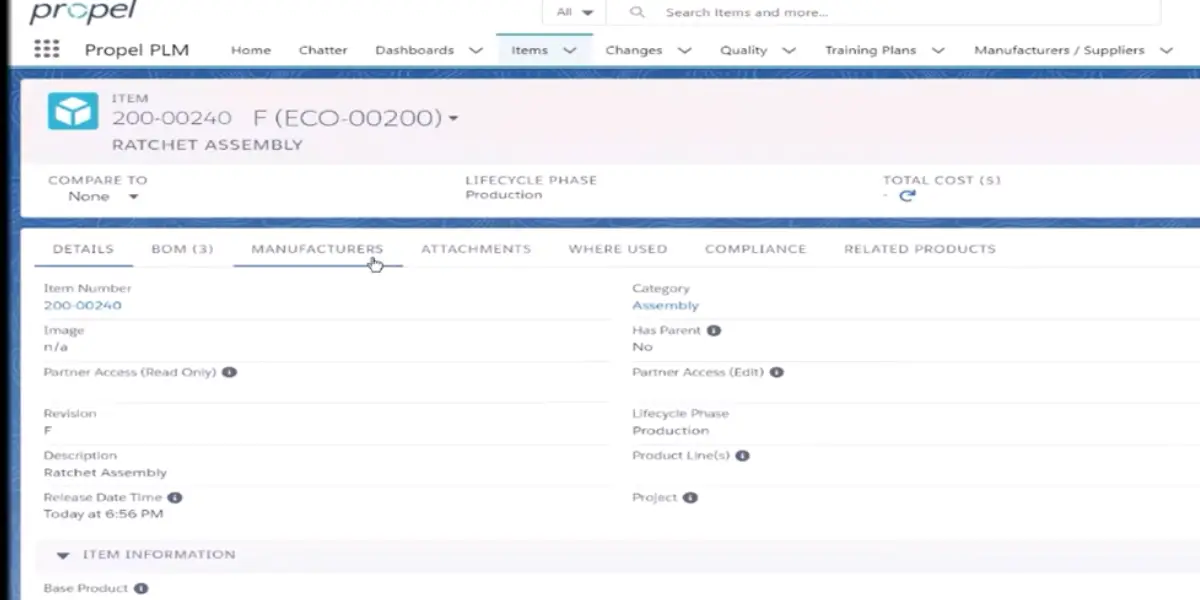The height and width of the screenshot is (600, 1200).
Task: Click the Production value under Lifecycle Phase header
Action: (x=504, y=195)
